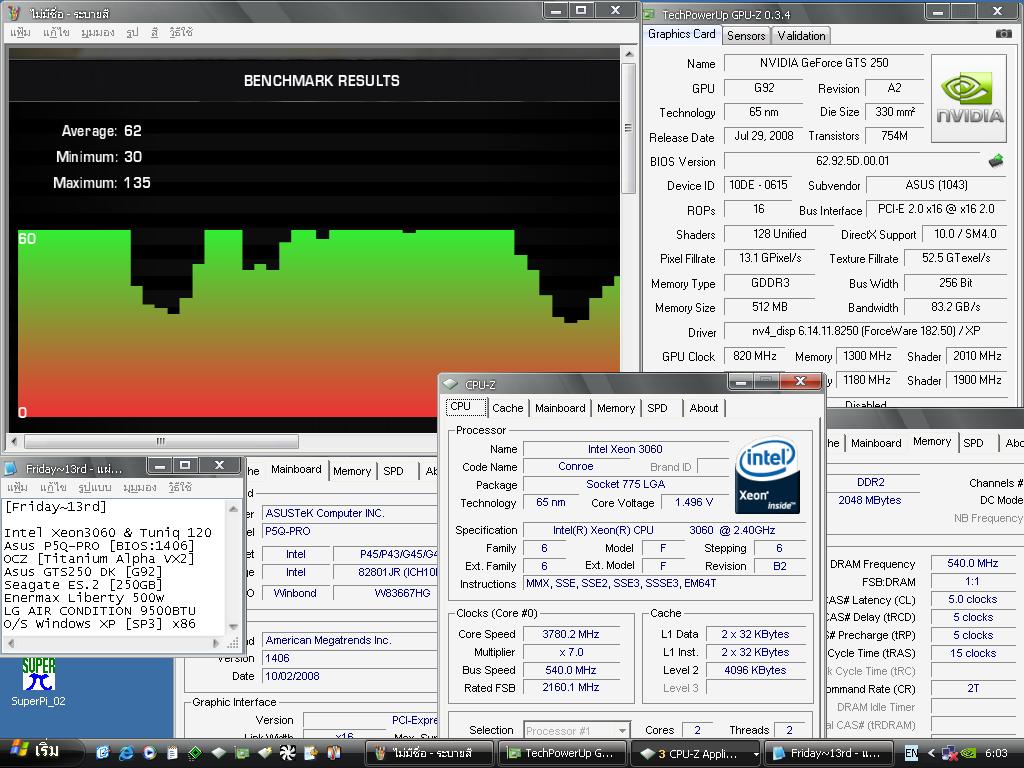This screenshot has height=768, width=1024.
Task: Click the language bar EN indicator
Action: pos(911,753)
